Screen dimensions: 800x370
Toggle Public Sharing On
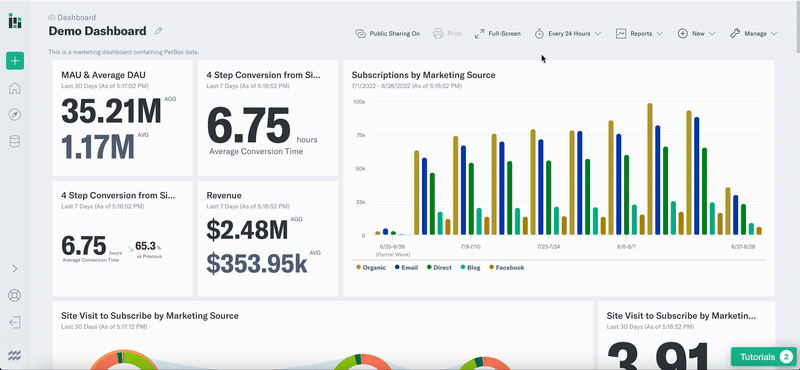click(388, 34)
